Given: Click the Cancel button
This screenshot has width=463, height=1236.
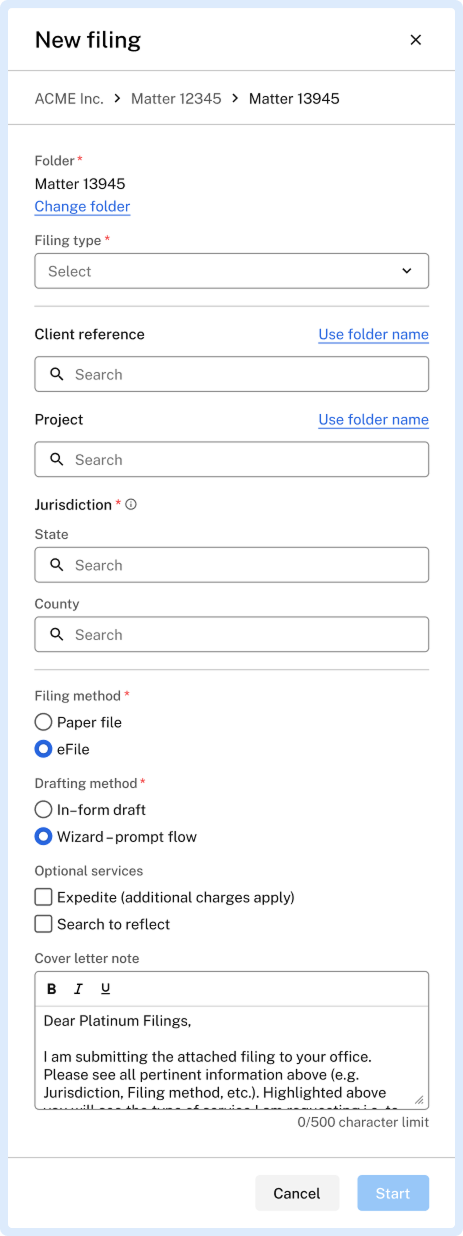Looking at the screenshot, I should [297, 1193].
